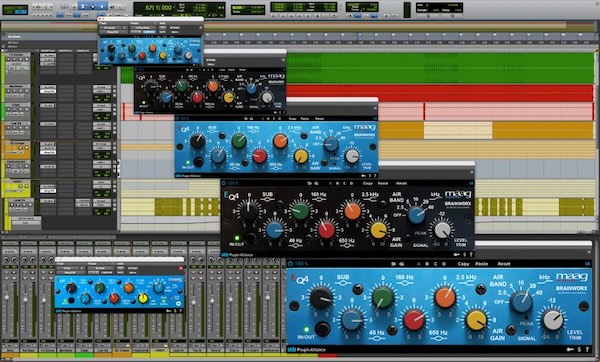Click Reset in large black EQ4 toolbar
The image size is (600, 362).
(401, 184)
